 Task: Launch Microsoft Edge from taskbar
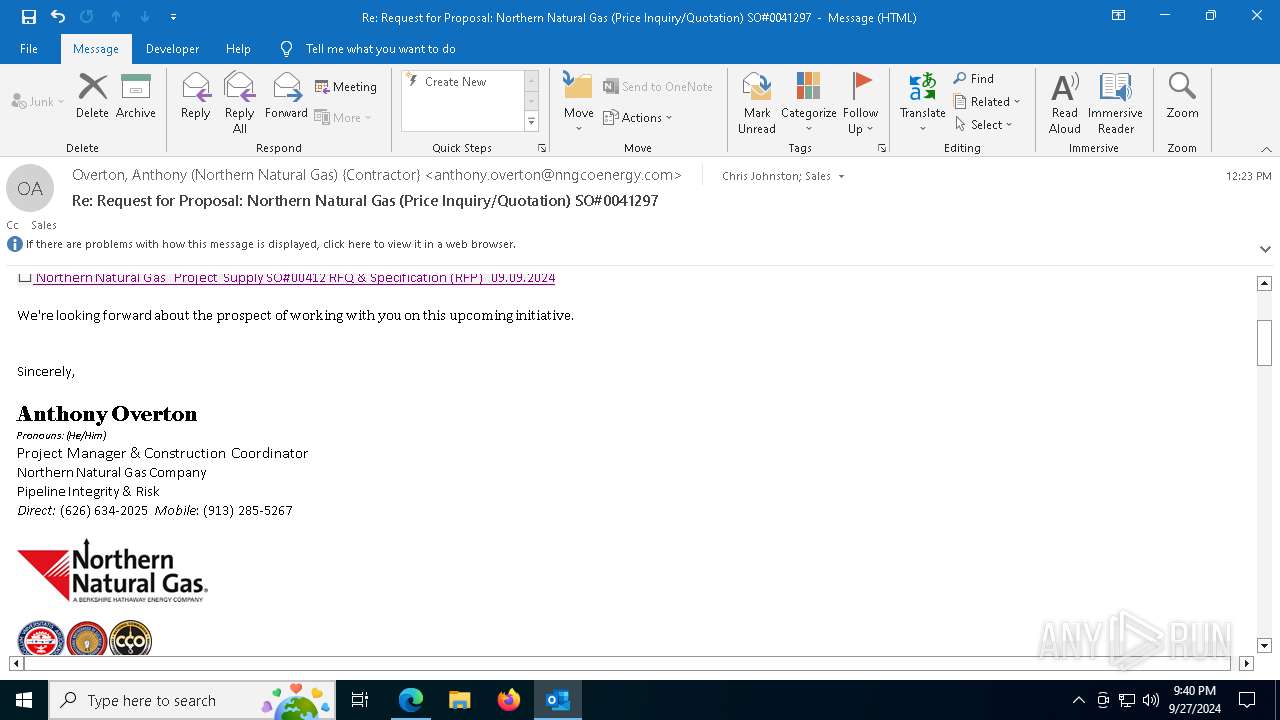pos(411,700)
